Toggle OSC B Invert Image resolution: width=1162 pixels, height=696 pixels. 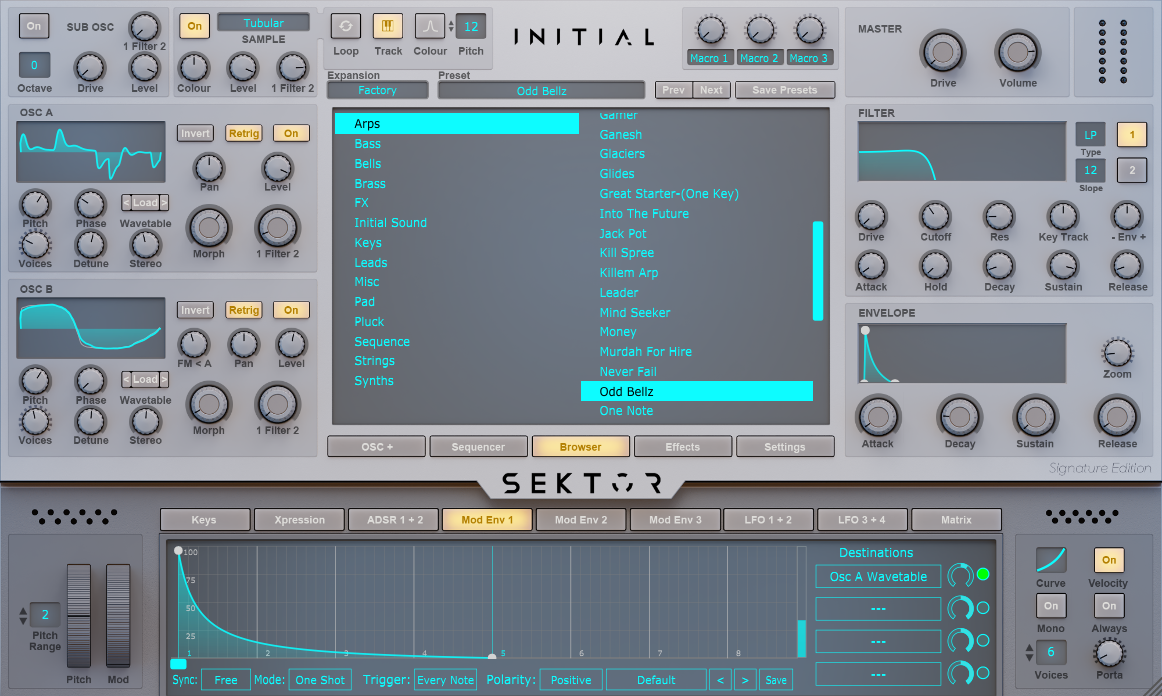pyautogui.click(x=195, y=310)
